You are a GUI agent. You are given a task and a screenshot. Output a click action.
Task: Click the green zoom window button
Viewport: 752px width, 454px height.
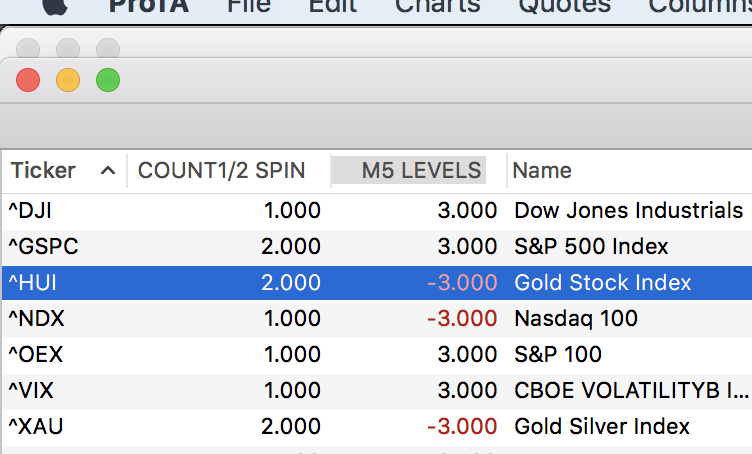tap(108, 80)
